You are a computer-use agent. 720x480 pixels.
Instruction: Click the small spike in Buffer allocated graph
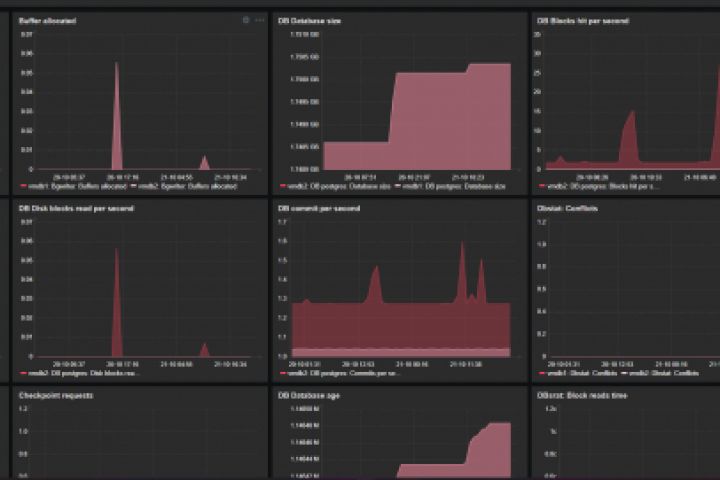(204, 163)
